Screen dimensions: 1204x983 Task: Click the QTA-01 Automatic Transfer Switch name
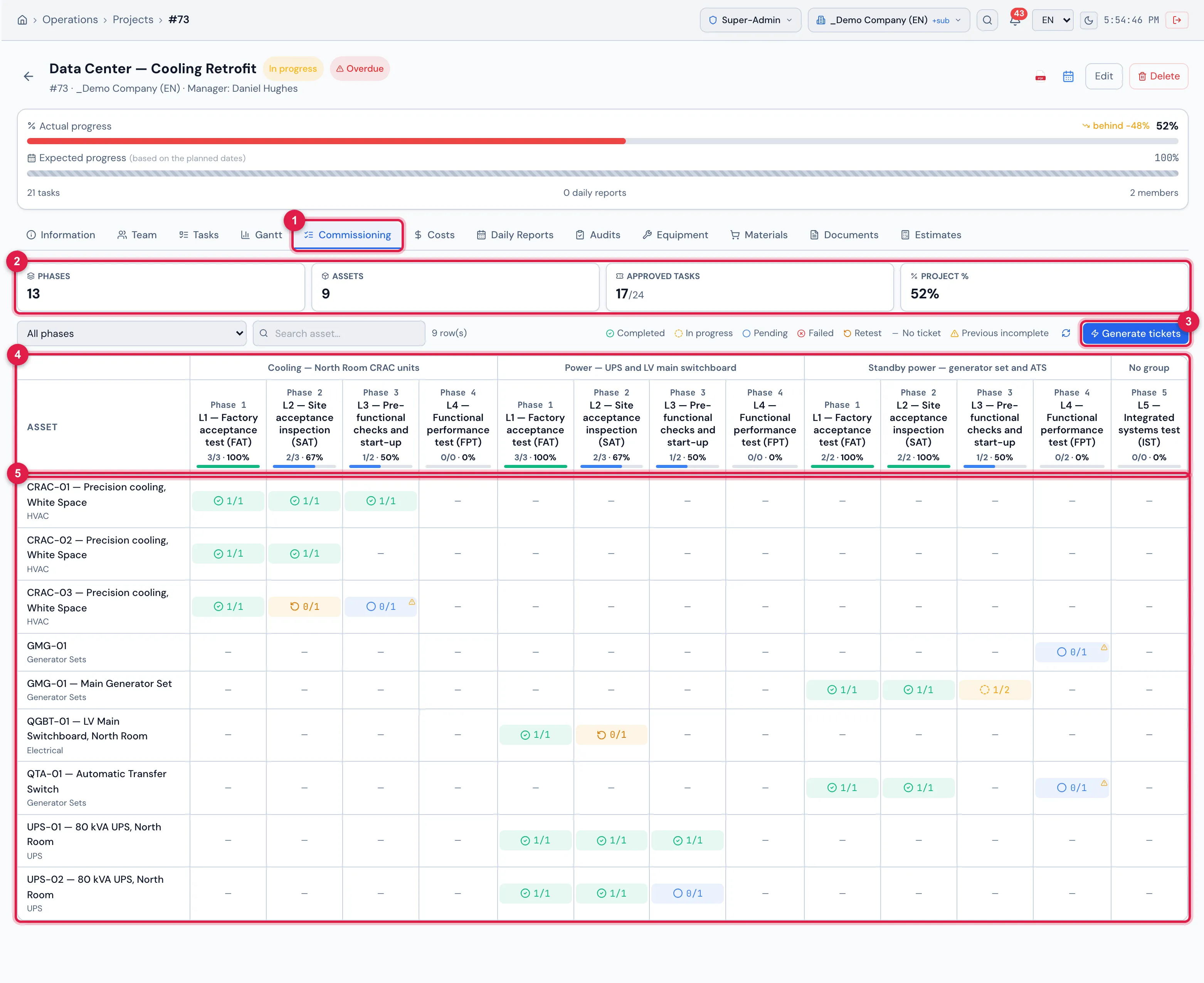[x=97, y=781]
